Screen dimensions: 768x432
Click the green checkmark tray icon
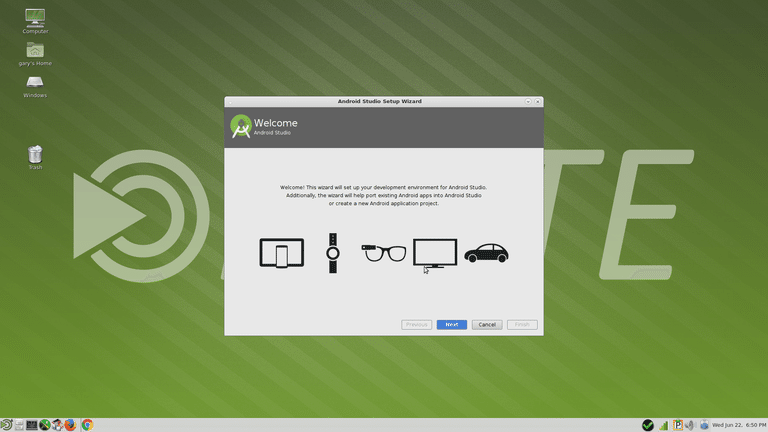(648, 425)
